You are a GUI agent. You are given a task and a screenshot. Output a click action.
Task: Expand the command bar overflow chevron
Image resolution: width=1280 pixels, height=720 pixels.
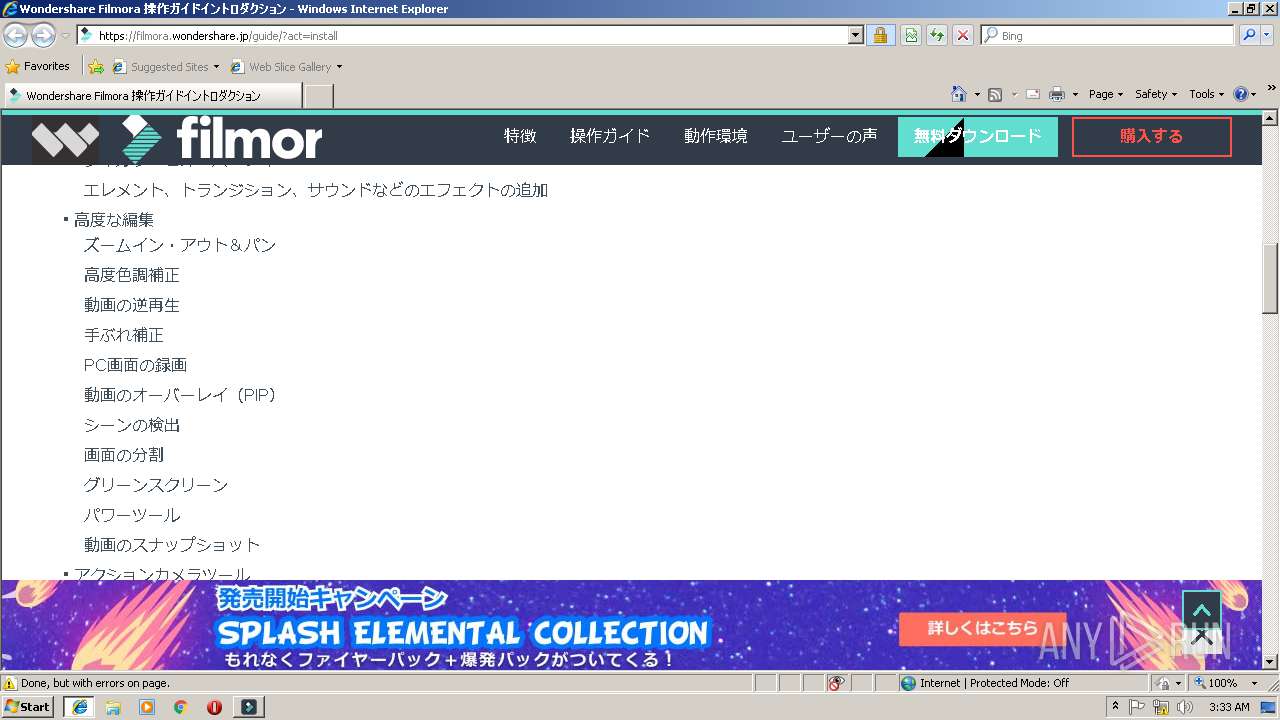[1271, 90]
